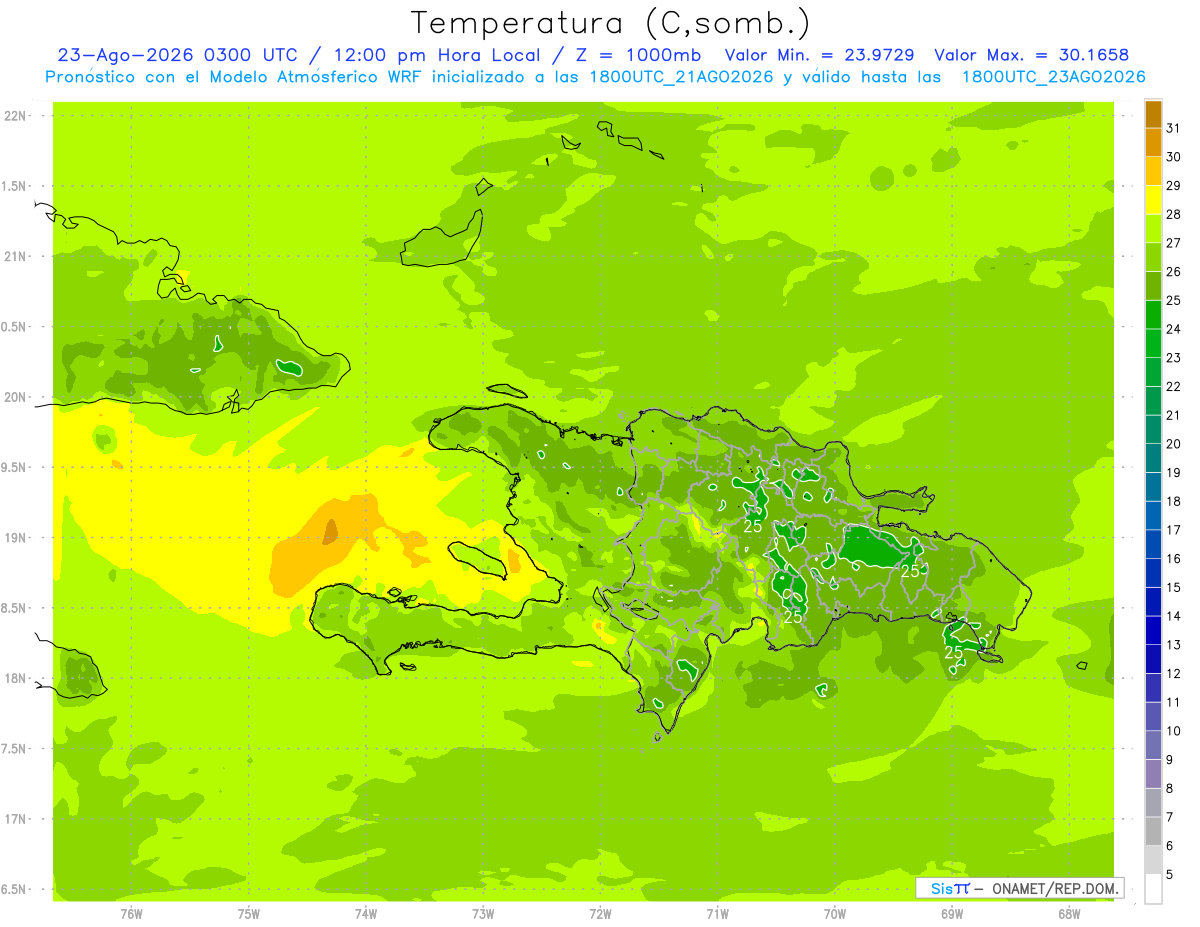The image size is (1200, 927).
Task: Click the '70W' longitude axis label
Action: pos(835,914)
